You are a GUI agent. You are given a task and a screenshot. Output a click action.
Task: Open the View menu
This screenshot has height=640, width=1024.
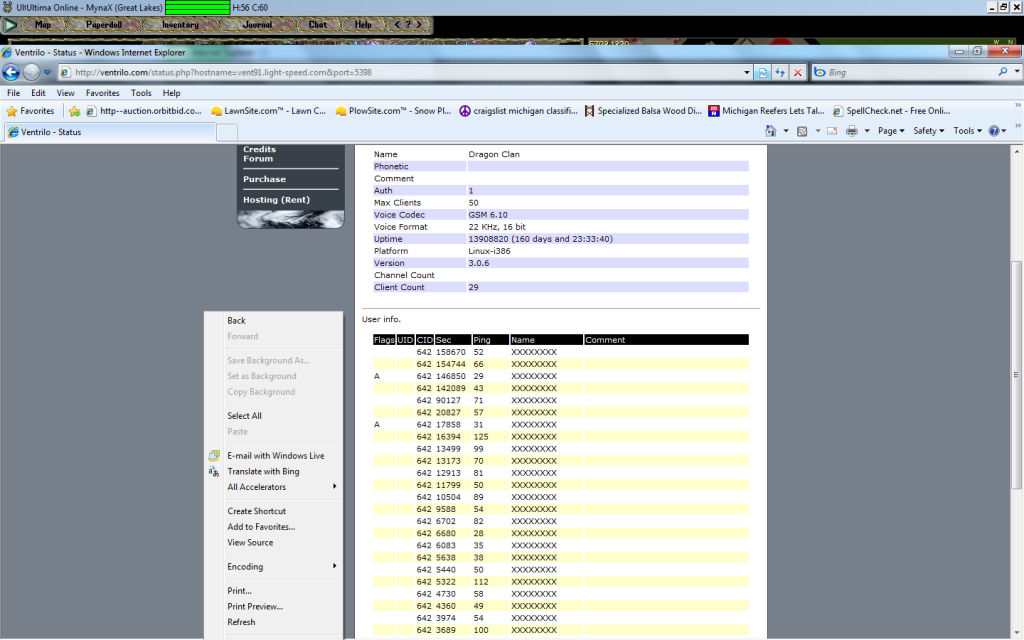65,93
